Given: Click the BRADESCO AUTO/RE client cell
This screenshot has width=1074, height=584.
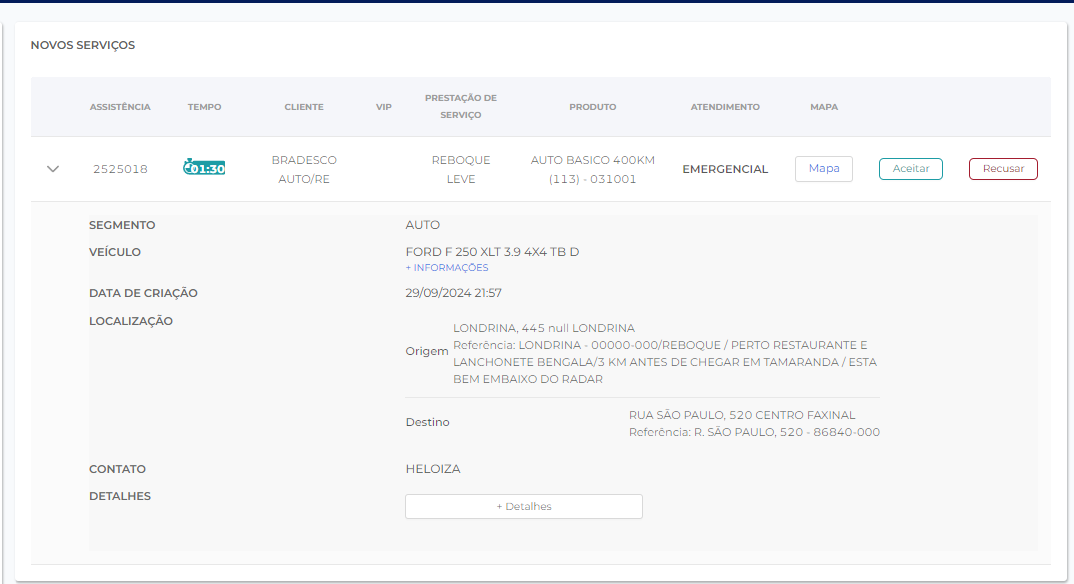Looking at the screenshot, I should (304, 169).
